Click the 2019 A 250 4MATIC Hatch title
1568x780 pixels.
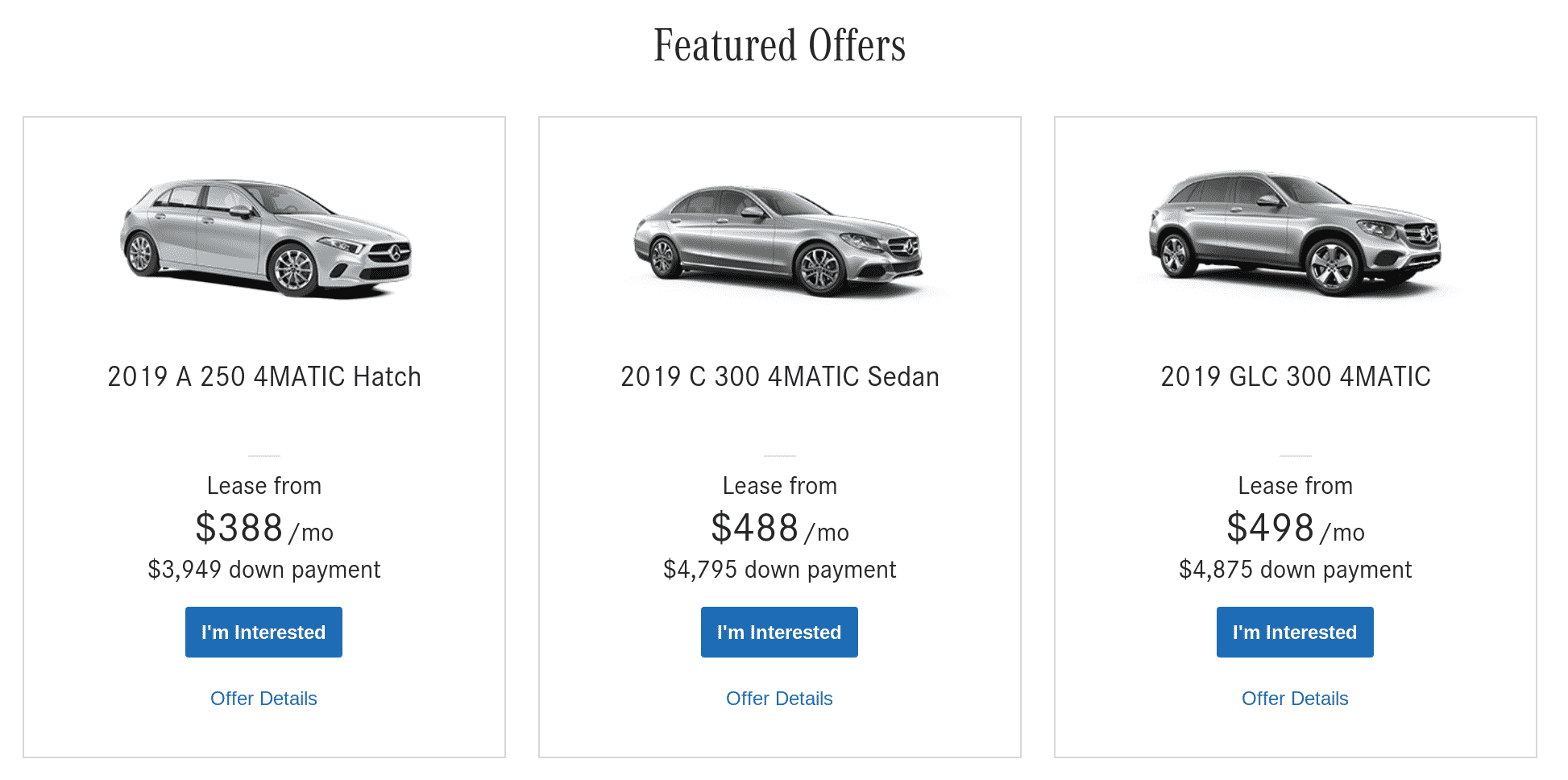(264, 376)
